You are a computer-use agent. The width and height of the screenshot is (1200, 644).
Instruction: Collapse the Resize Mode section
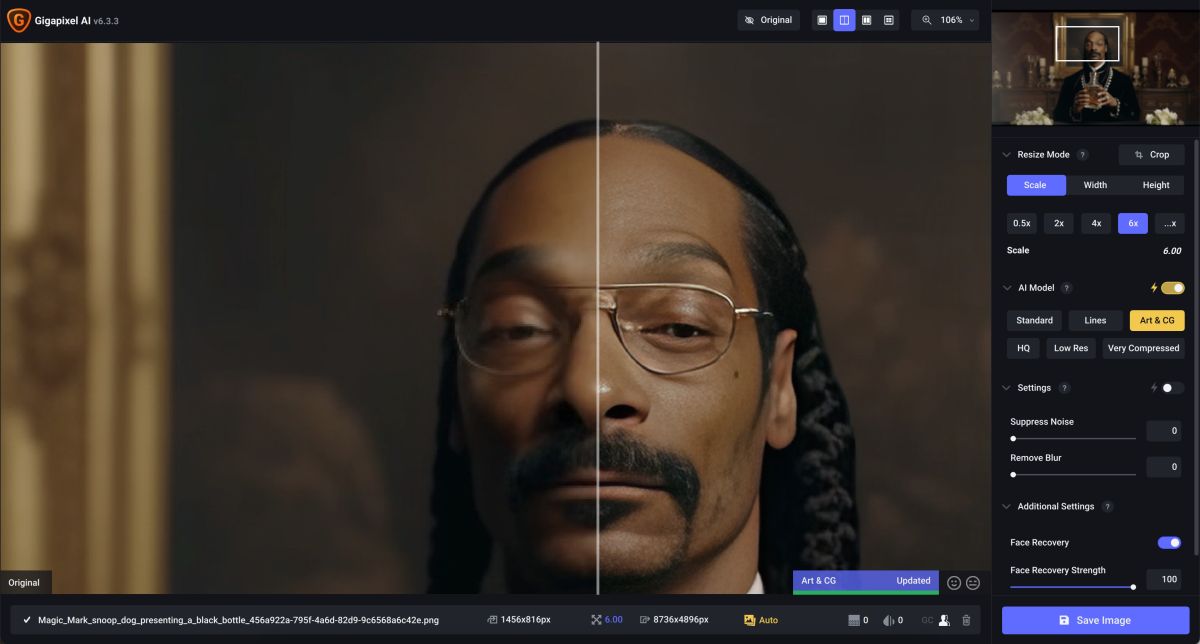tap(1006, 155)
